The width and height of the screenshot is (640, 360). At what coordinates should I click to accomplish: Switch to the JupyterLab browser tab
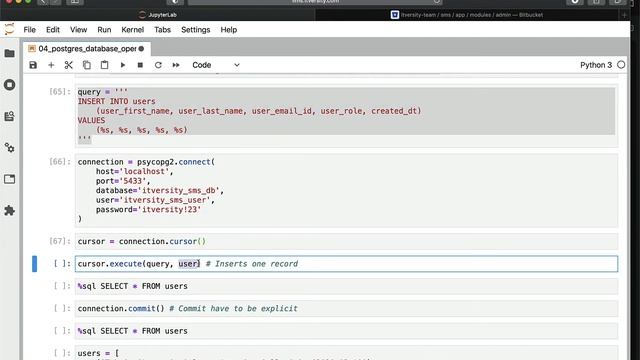pos(158,15)
